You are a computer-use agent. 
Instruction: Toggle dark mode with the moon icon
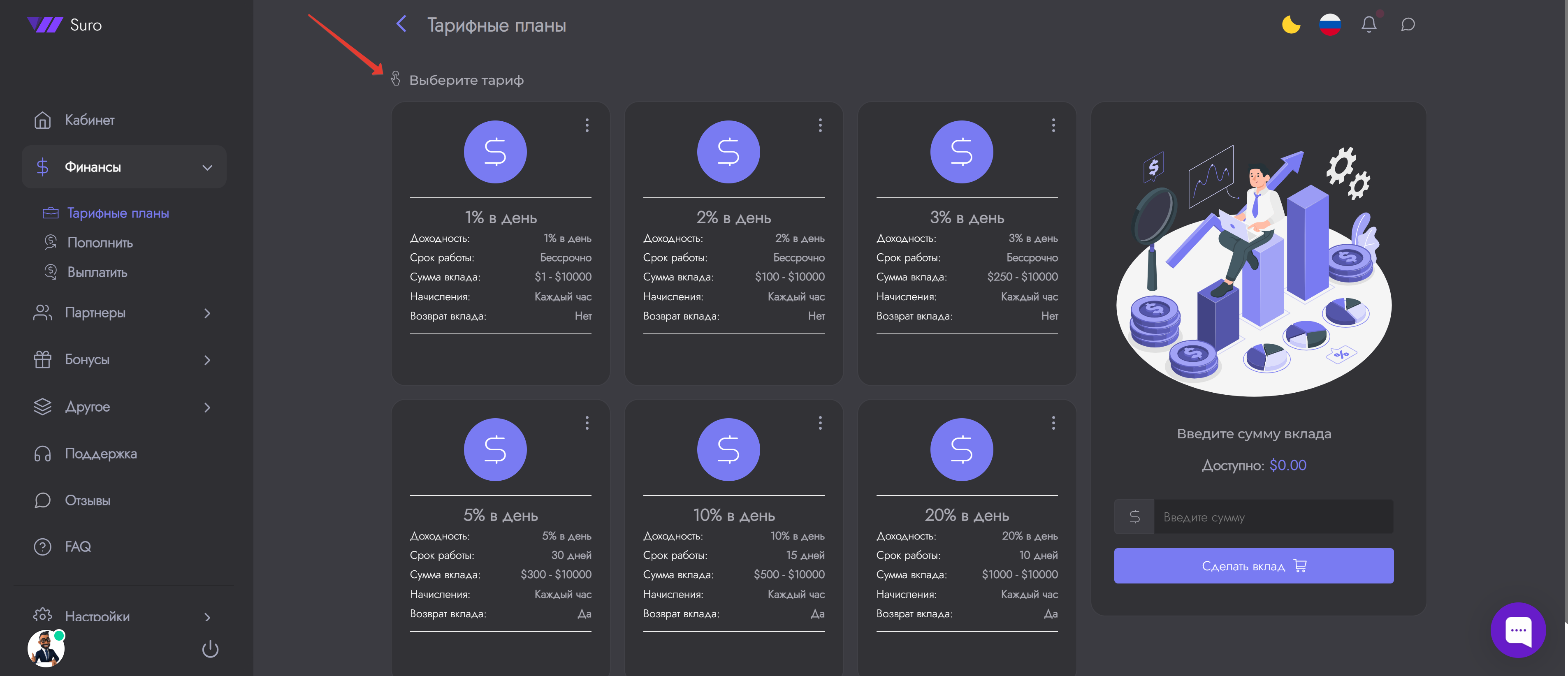tap(1290, 24)
